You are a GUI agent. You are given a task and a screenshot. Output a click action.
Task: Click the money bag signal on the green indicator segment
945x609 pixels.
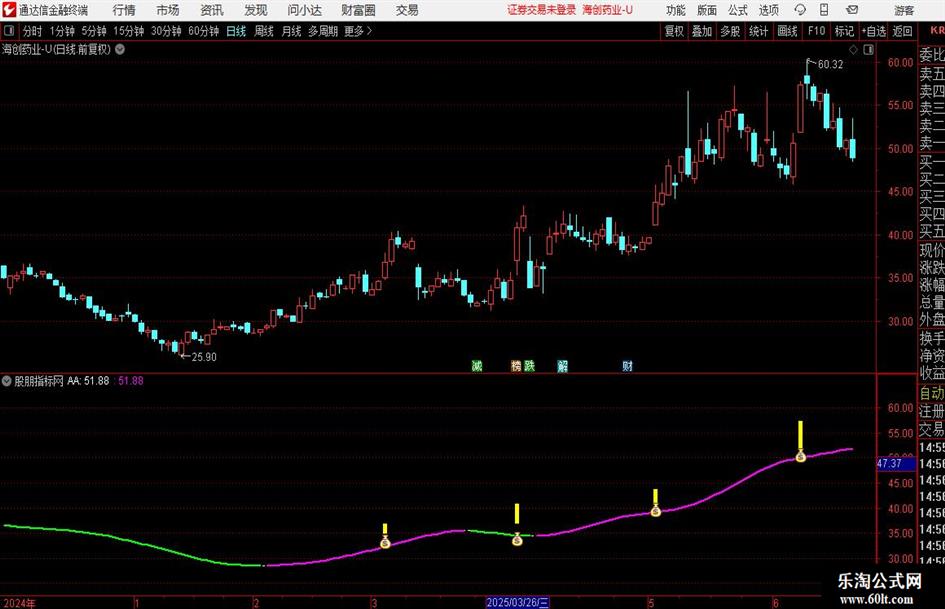coord(517,540)
